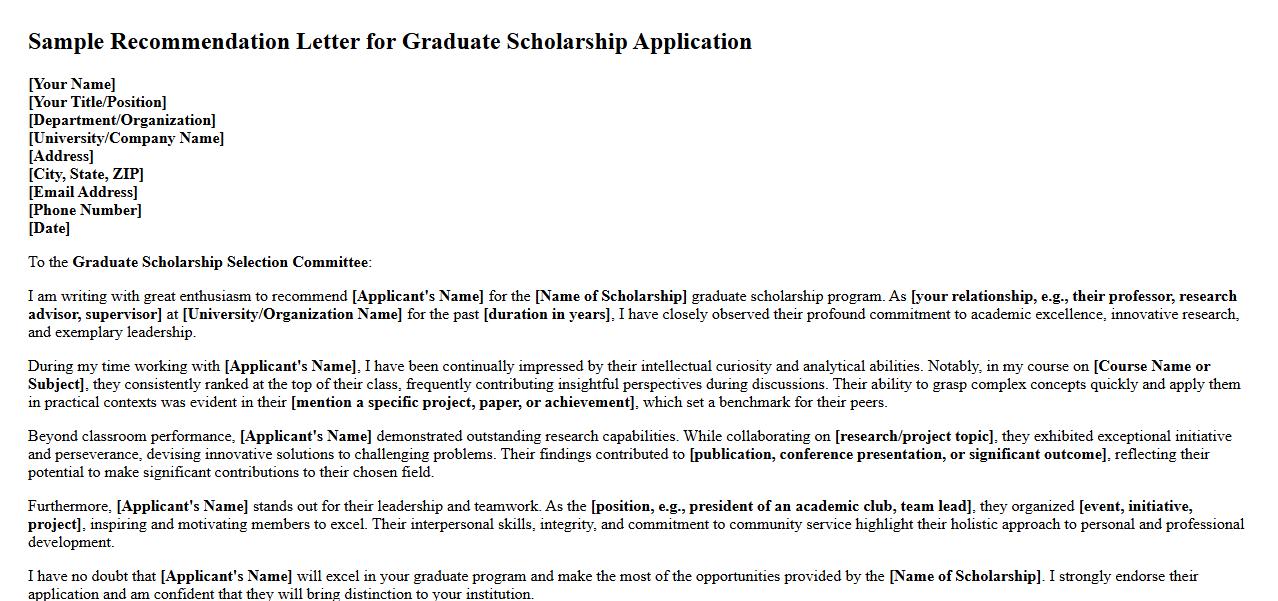Select the [Date] placeholder
The height and width of the screenshot is (601, 1278).
[49, 228]
